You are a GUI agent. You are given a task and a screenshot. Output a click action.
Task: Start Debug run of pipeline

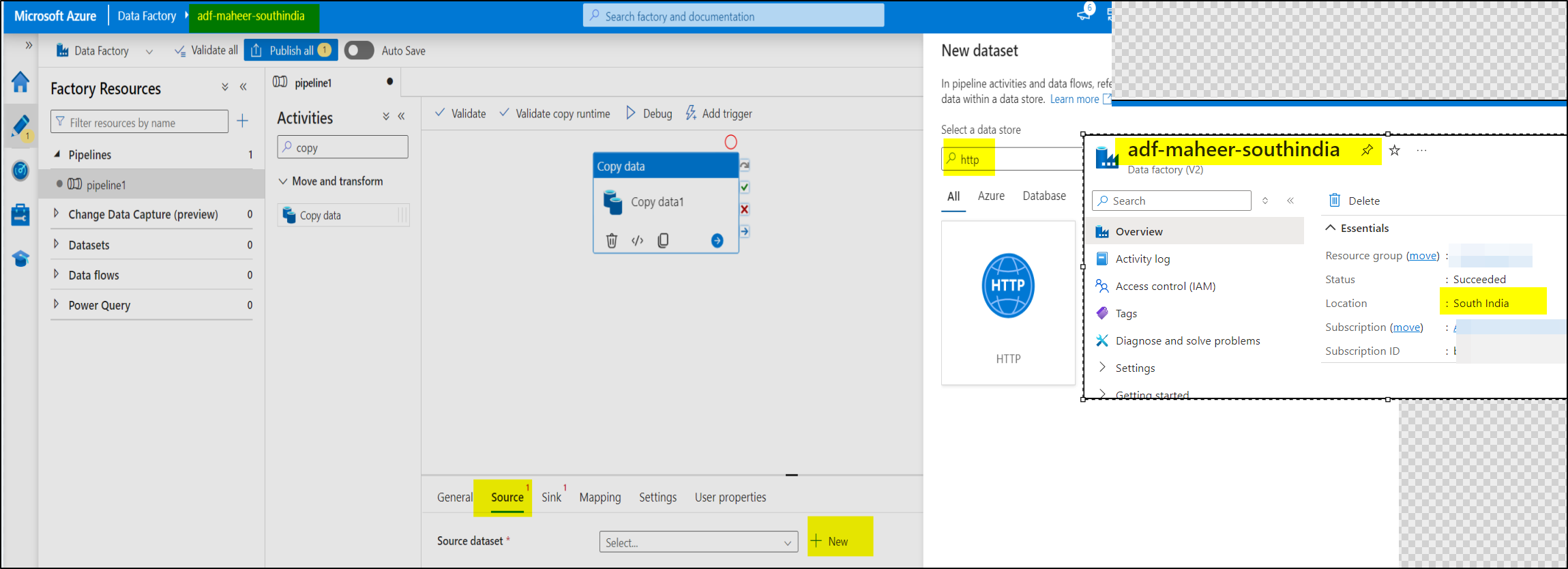649,113
